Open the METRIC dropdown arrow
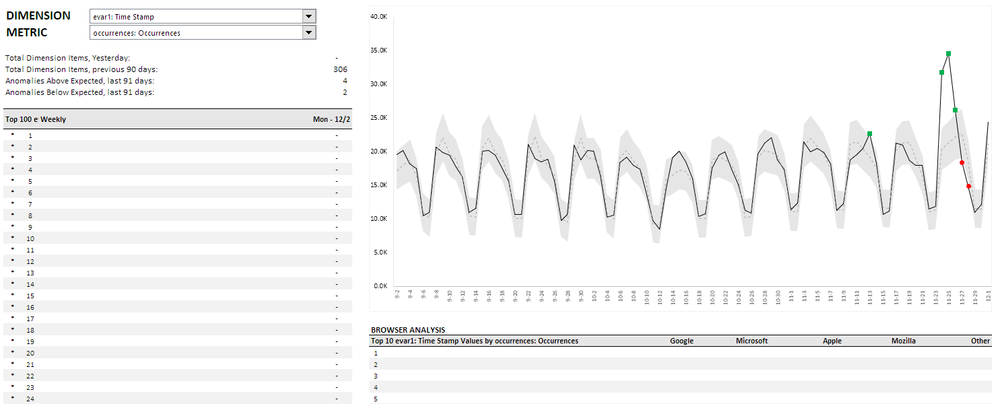This screenshot has height=404, width=998. (x=309, y=32)
